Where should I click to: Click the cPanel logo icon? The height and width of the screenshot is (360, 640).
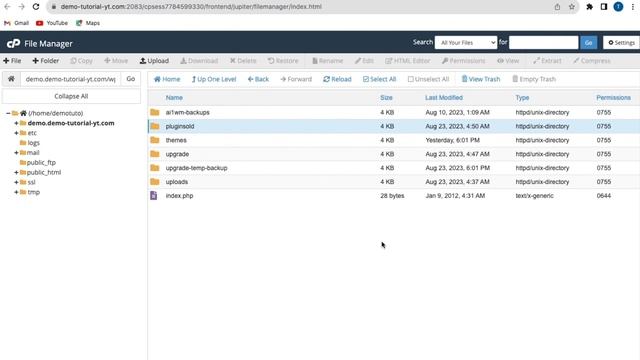coord(13,43)
